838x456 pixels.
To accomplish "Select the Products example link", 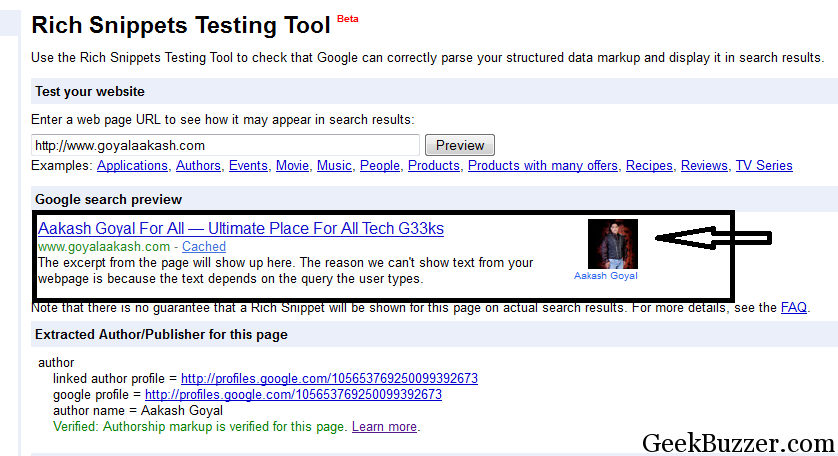I will pos(434,166).
